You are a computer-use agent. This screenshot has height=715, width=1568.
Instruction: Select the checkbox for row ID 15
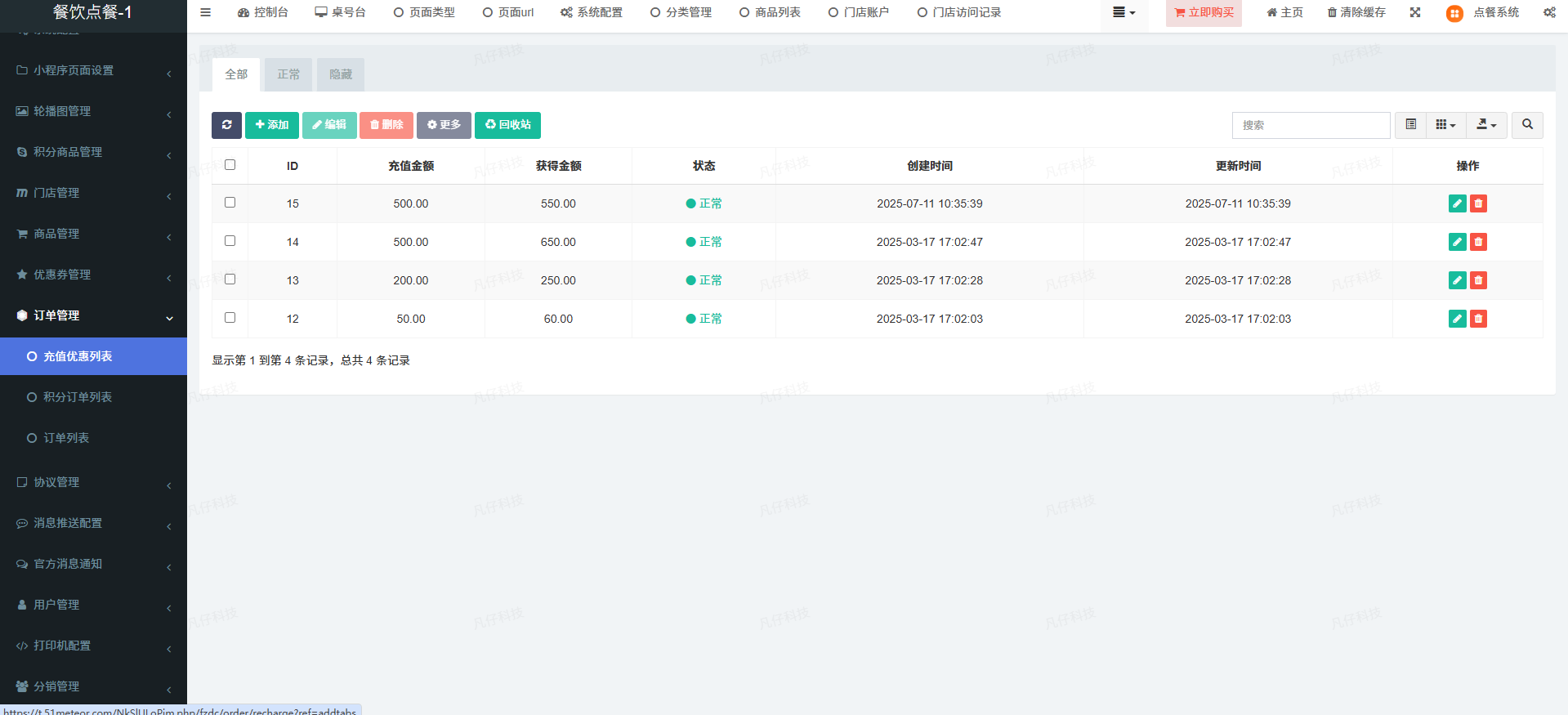pos(230,203)
